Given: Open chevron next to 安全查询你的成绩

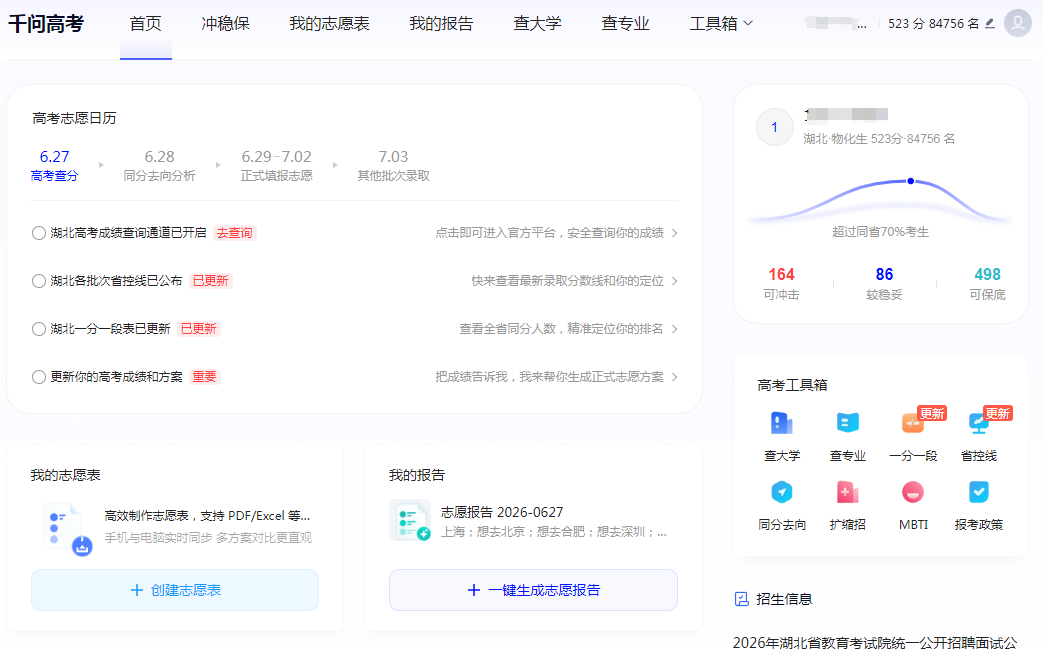Looking at the screenshot, I should click(674, 233).
